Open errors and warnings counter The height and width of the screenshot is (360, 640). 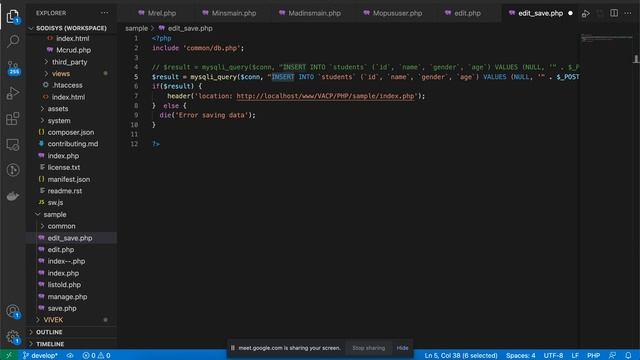pos(96,355)
